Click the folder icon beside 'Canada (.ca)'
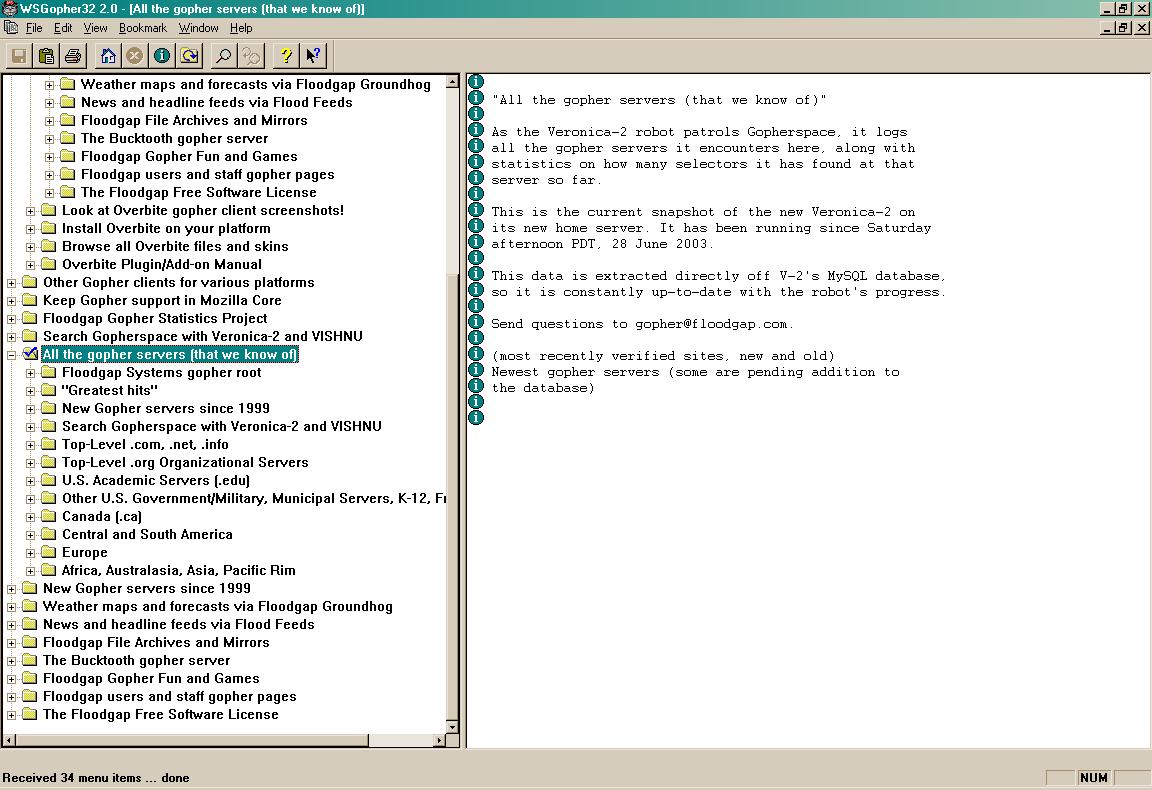The width and height of the screenshot is (1152, 790). pyautogui.click(x=48, y=517)
